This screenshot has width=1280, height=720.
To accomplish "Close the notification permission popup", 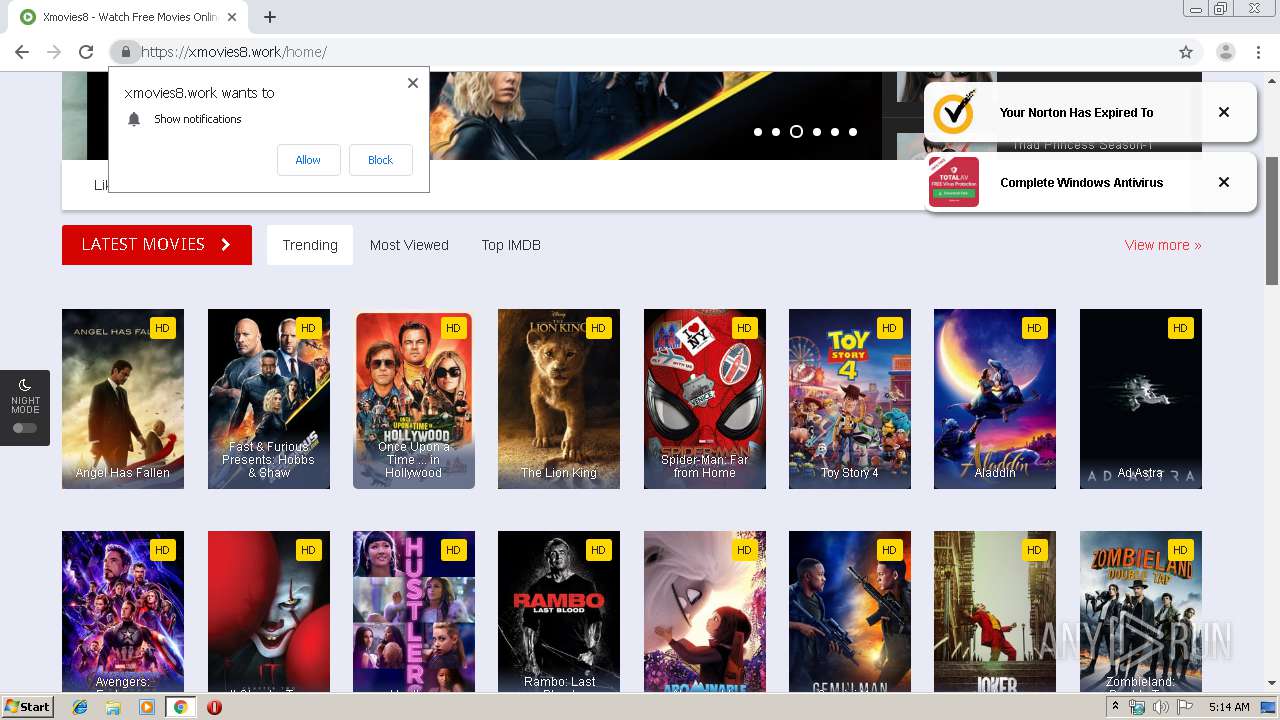I will click(x=413, y=83).
